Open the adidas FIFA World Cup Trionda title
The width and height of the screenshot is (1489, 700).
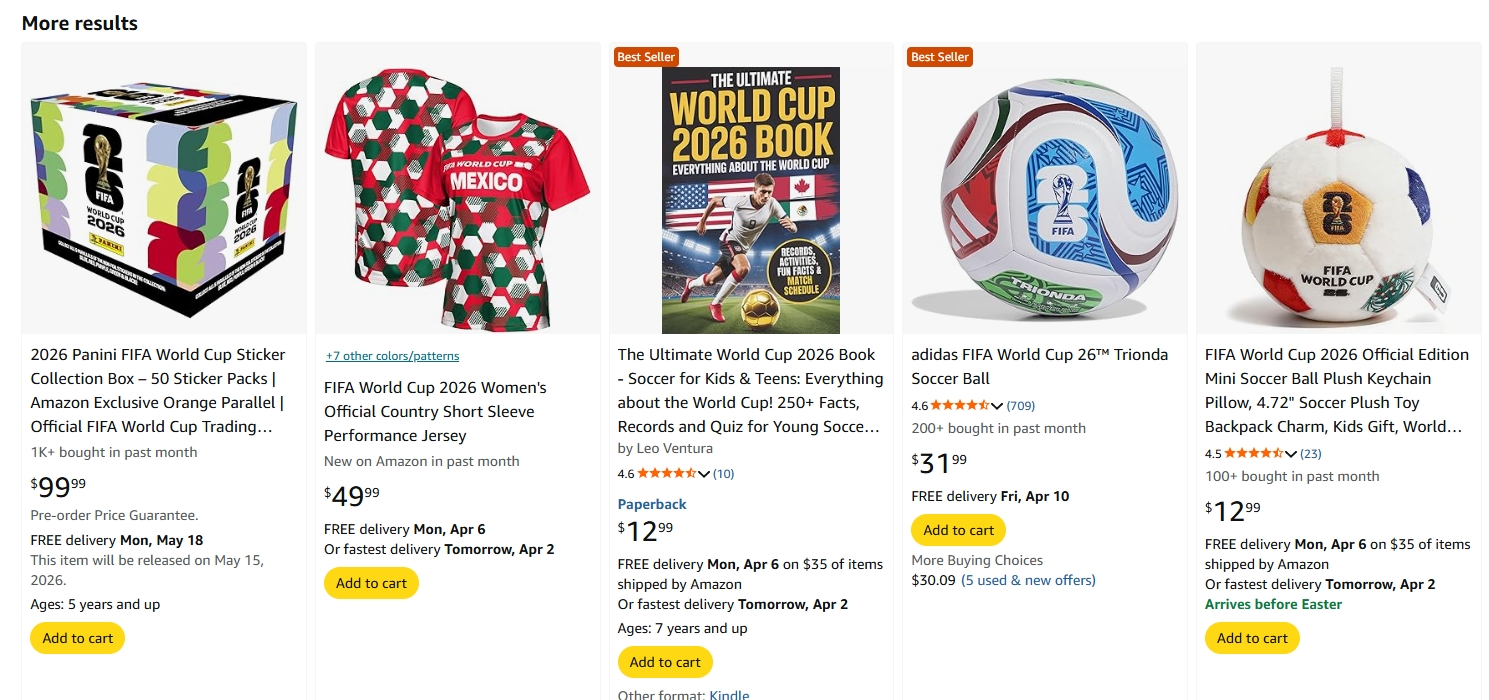(1039, 366)
